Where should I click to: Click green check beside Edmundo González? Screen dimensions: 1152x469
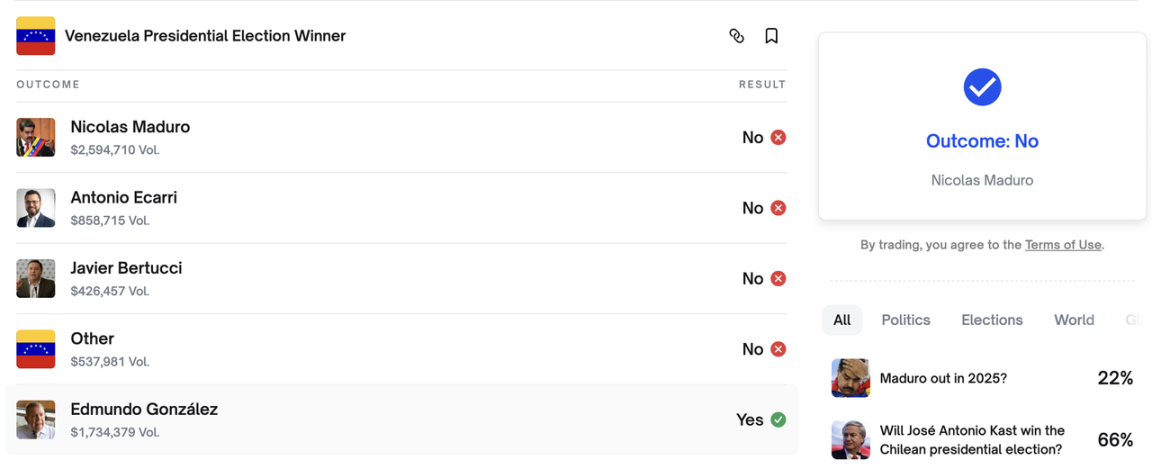tap(778, 420)
